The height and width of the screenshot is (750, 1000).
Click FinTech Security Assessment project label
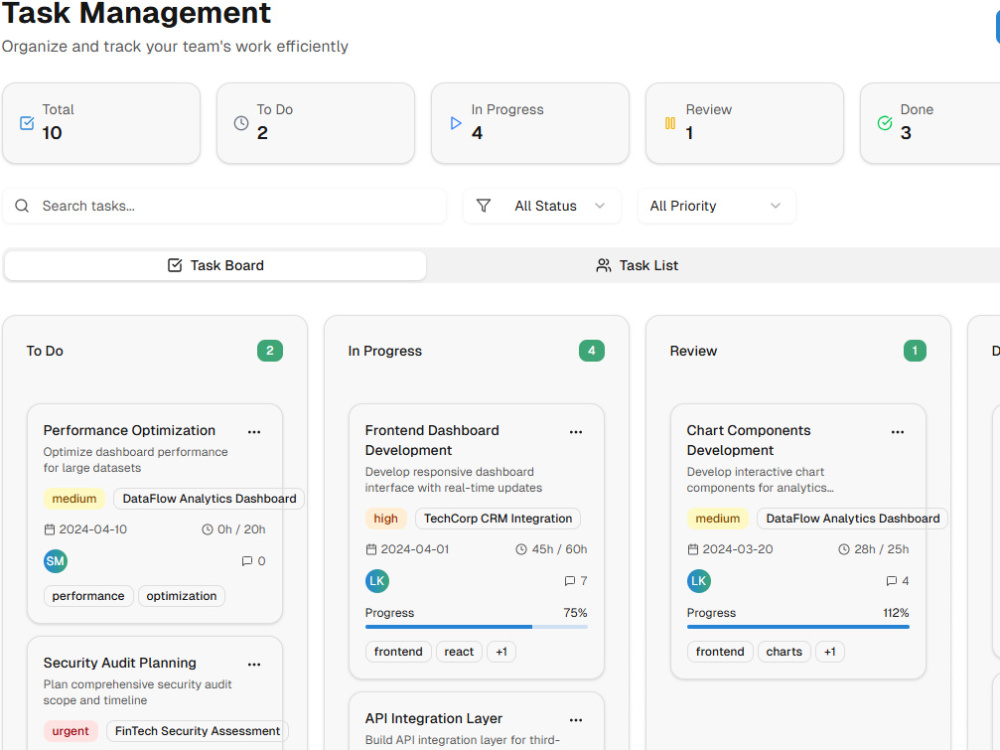pyautogui.click(x=197, y=731)
